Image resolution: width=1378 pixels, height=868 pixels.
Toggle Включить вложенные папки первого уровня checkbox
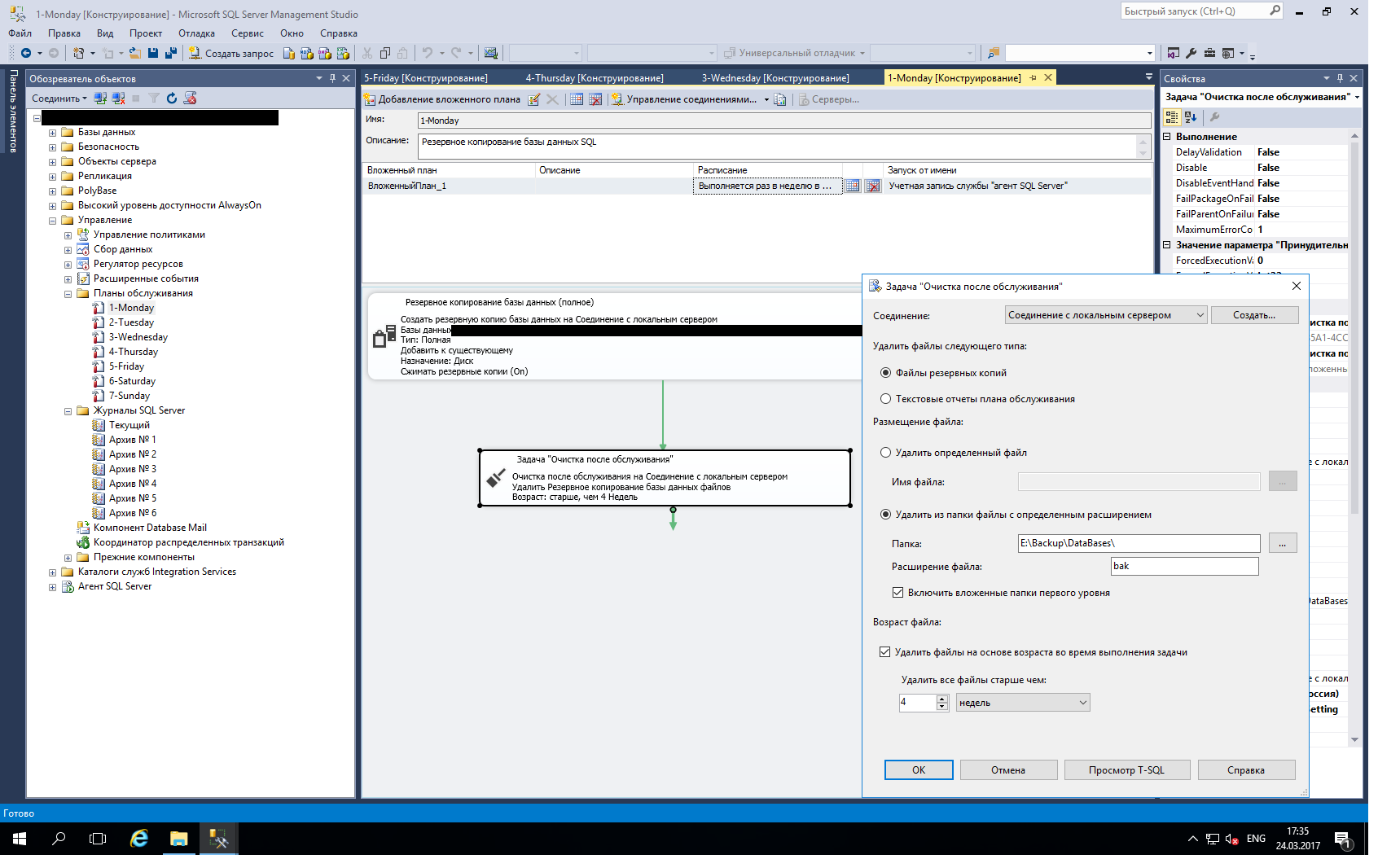tap(898, 593)
